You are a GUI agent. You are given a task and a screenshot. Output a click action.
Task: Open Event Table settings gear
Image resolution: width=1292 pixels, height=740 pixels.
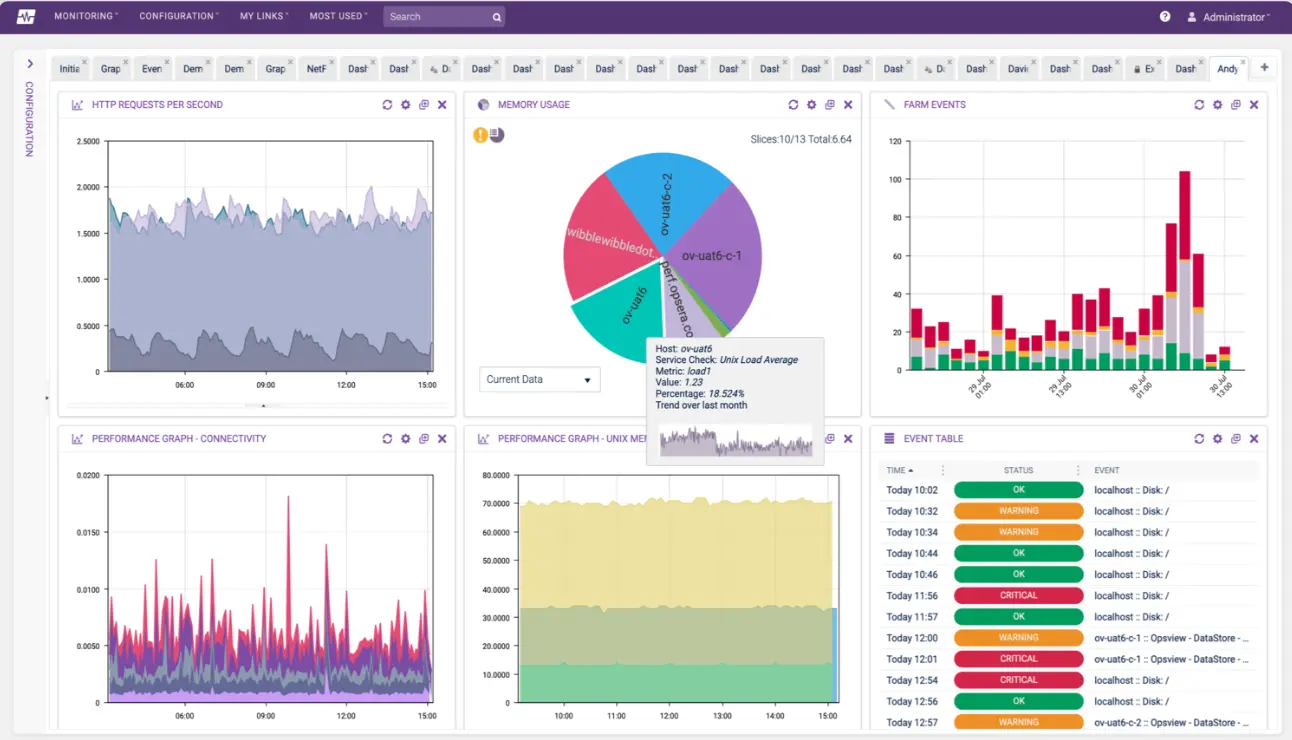tap(1217, 438)
